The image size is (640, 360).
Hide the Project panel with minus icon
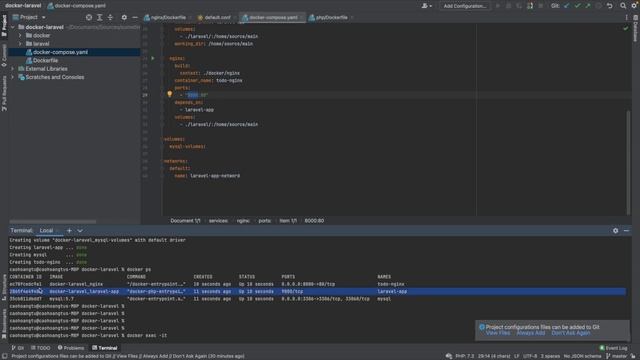point(135,18)
